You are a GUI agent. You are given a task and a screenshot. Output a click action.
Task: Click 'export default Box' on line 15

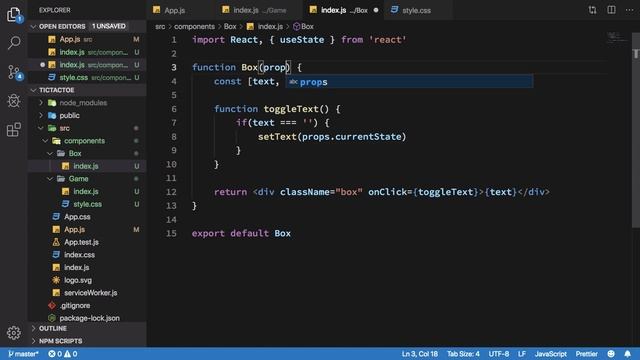pyautogui.click(x=241, y=233)
